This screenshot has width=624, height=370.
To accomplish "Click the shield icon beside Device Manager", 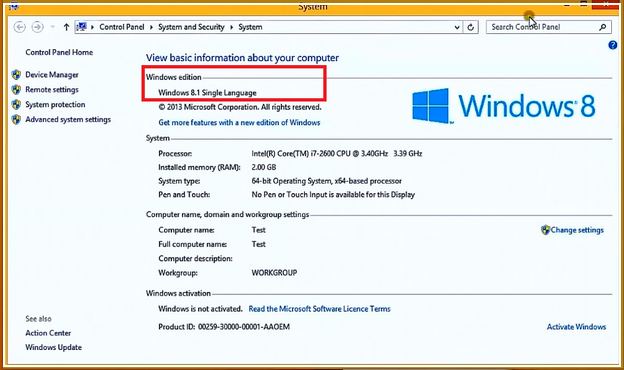I will 16,74.
